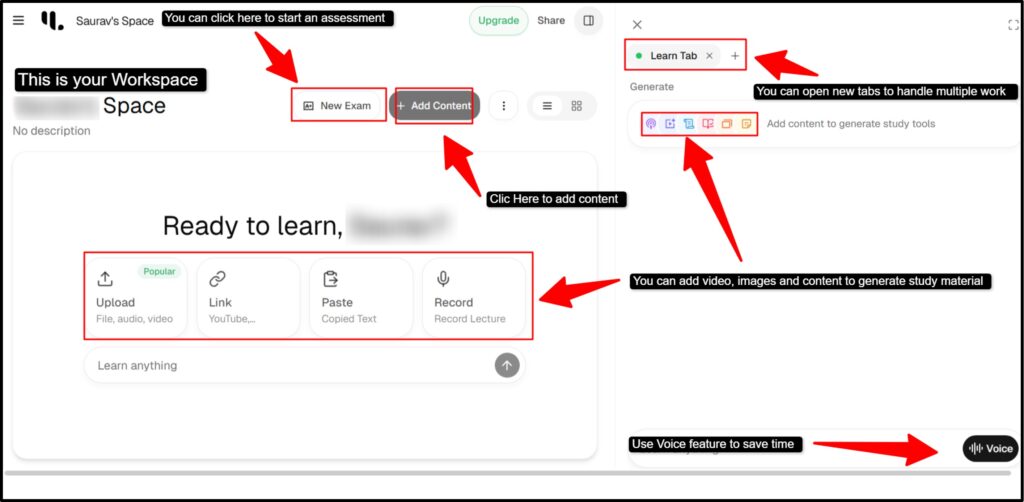Switch to grid view
Image resolution: width=1024 pixels, height=502 pixels.
(577, 106)
